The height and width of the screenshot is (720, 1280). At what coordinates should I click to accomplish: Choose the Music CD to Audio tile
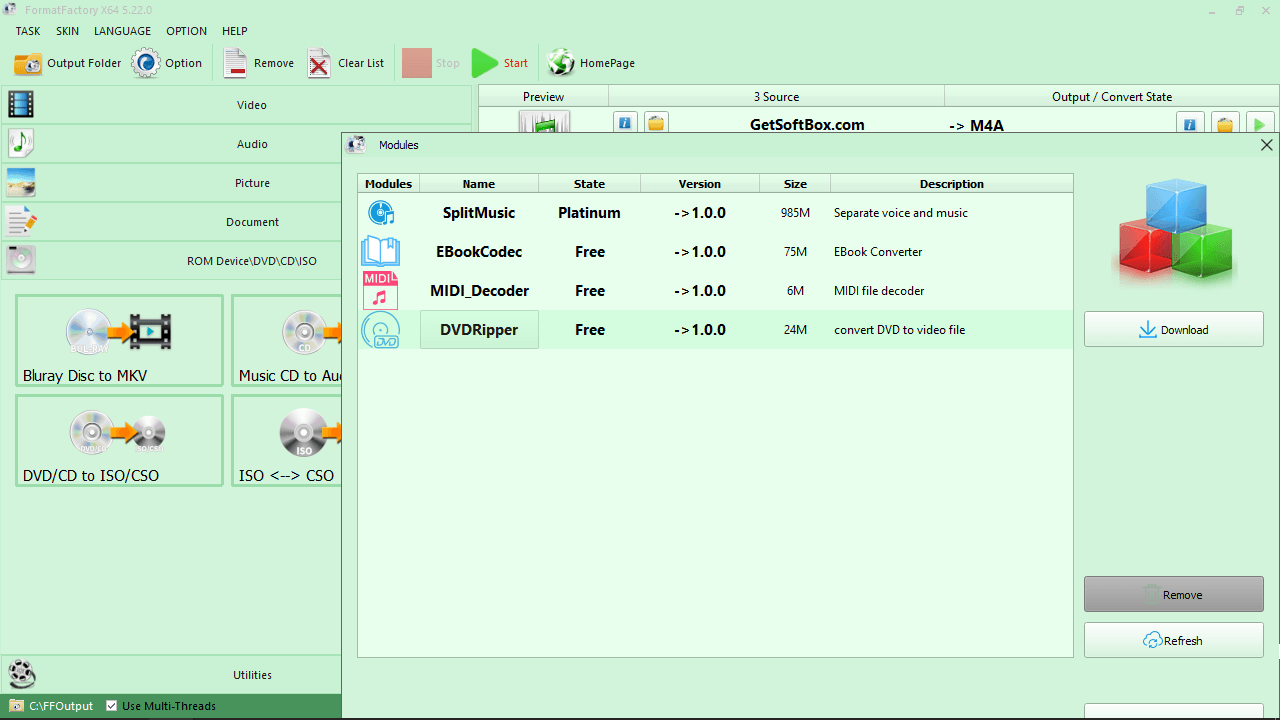click(x=287, y=341)
